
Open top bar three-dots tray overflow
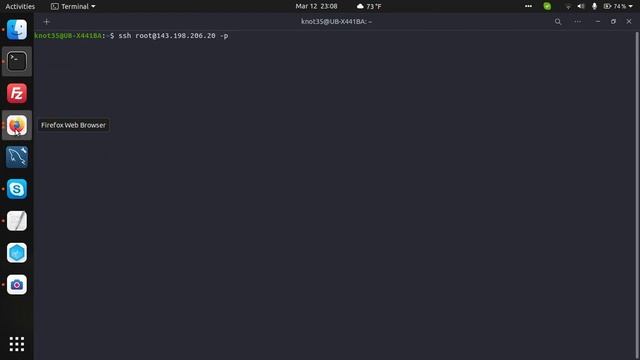(528, 6)
